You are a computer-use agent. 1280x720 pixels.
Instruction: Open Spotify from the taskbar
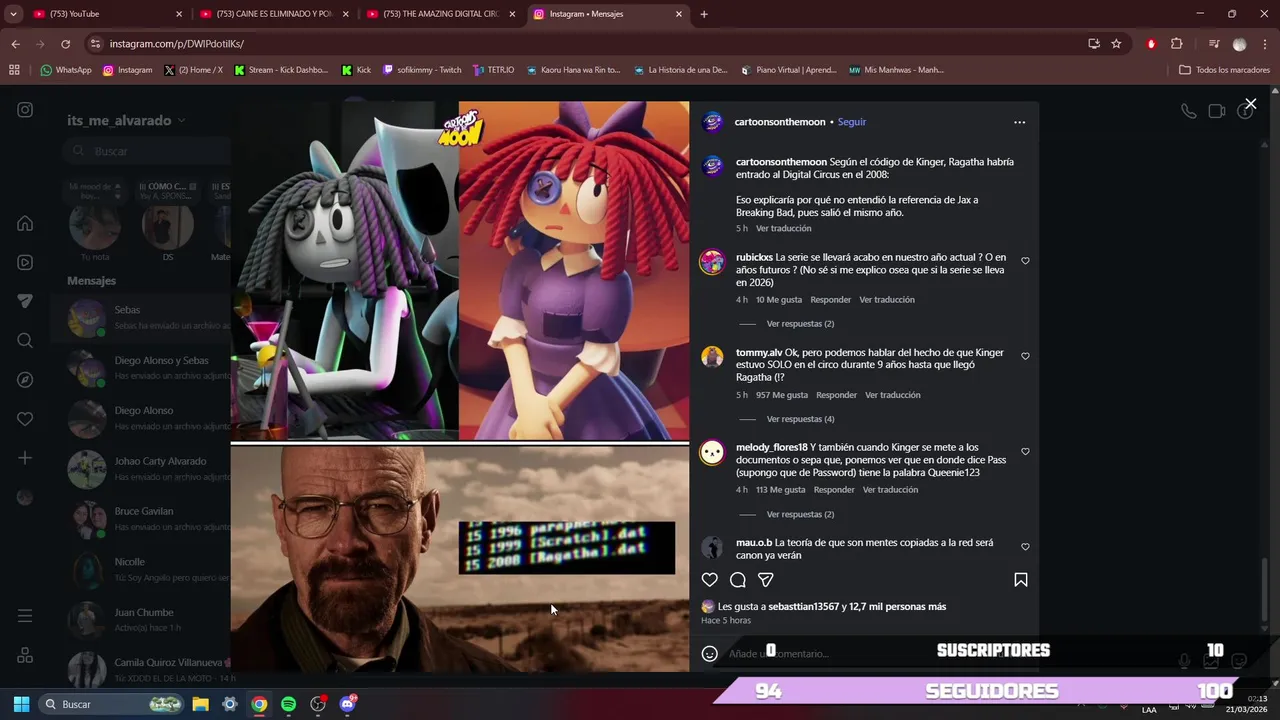tap(288, 704)
